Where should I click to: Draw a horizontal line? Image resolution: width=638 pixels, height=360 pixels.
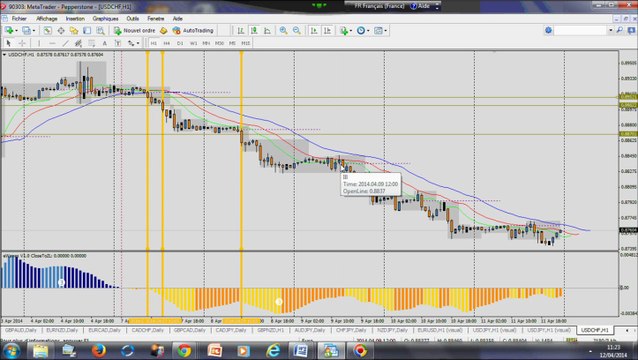click(52, 43)
